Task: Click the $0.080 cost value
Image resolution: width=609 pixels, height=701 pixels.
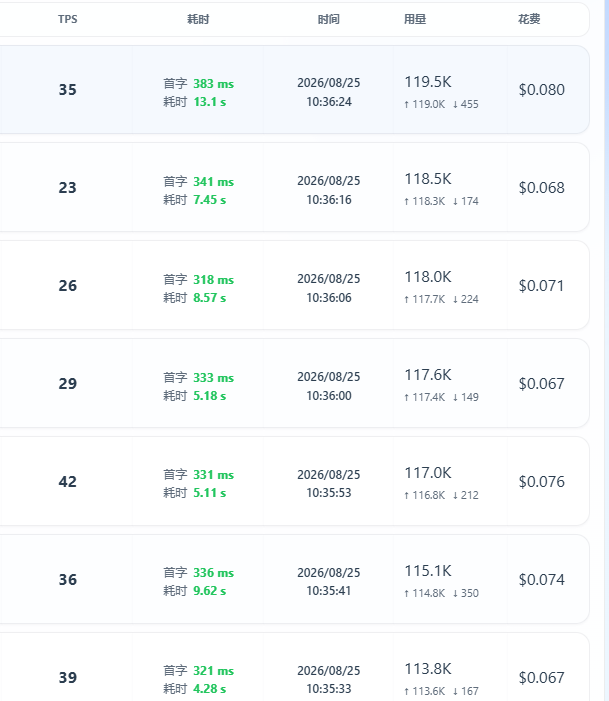Action: click(541, 89)
